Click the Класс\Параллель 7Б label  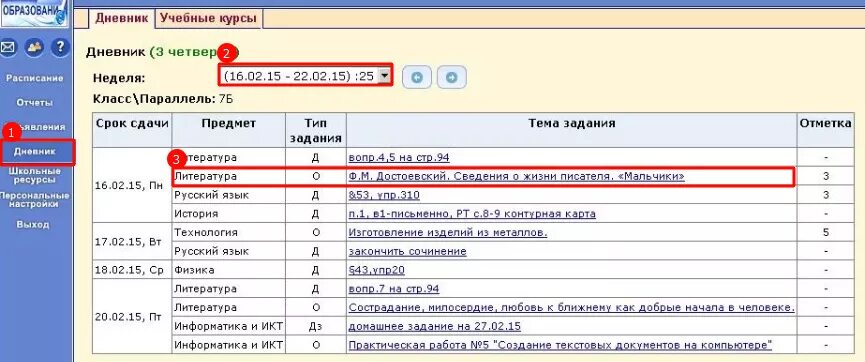[163, 100]
